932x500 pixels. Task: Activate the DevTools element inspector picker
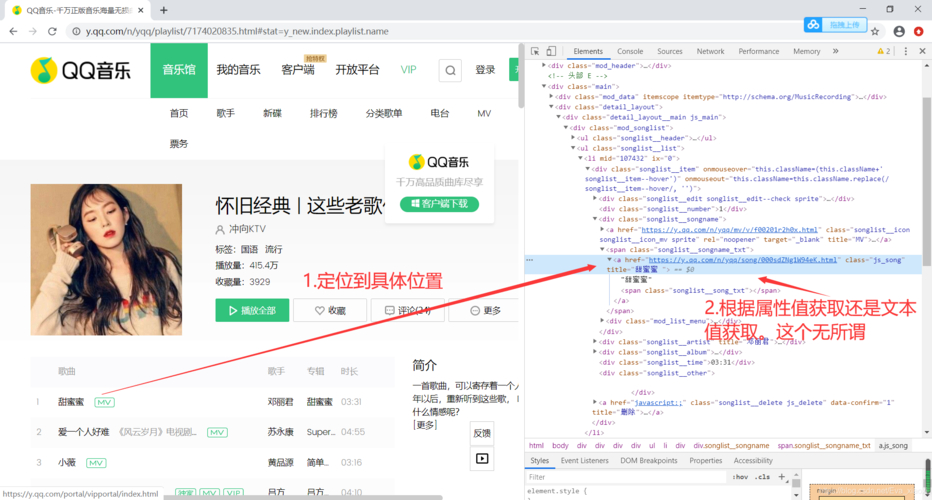(x=535, y=51)
